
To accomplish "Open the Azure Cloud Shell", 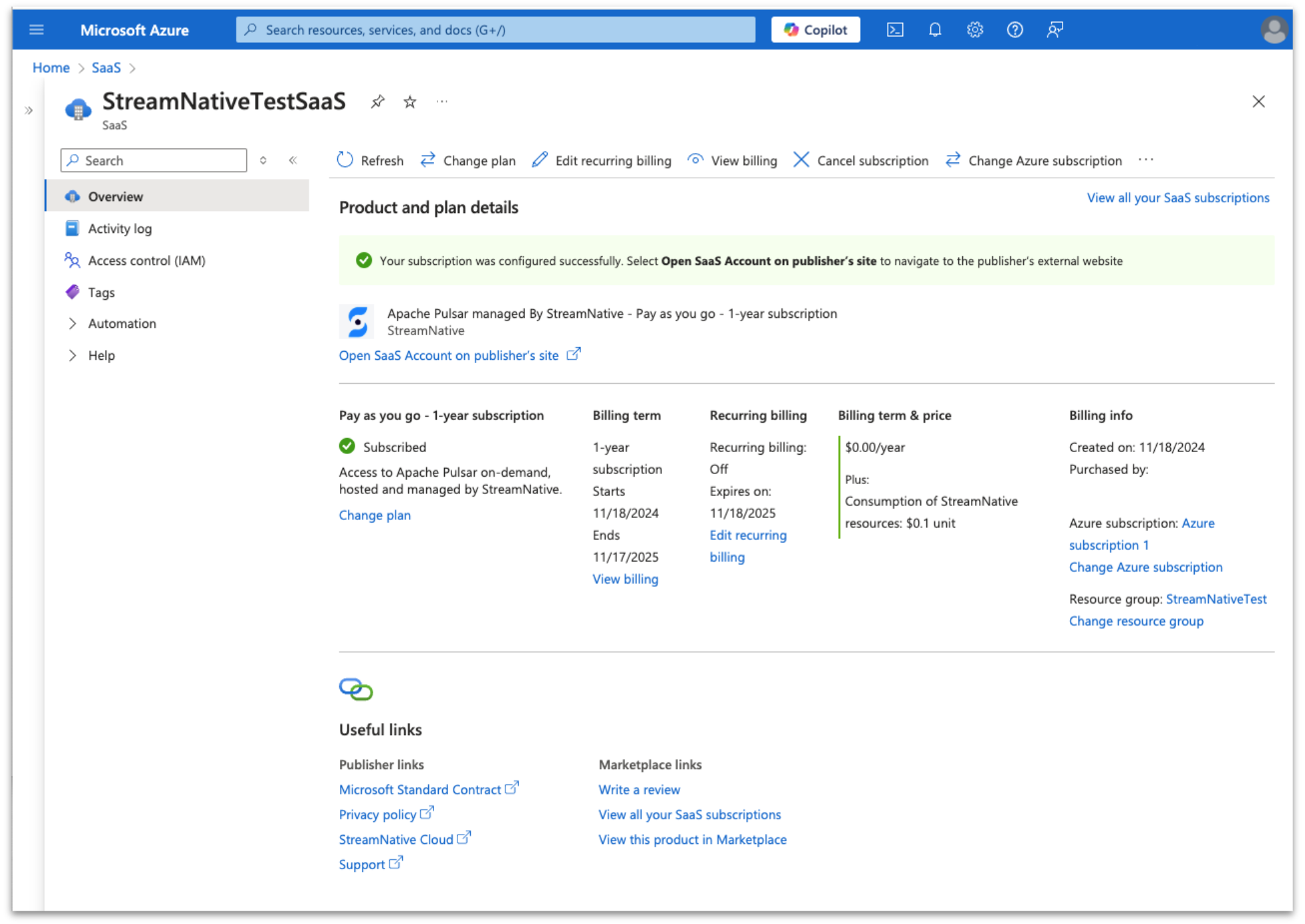I will pos(895,29).
